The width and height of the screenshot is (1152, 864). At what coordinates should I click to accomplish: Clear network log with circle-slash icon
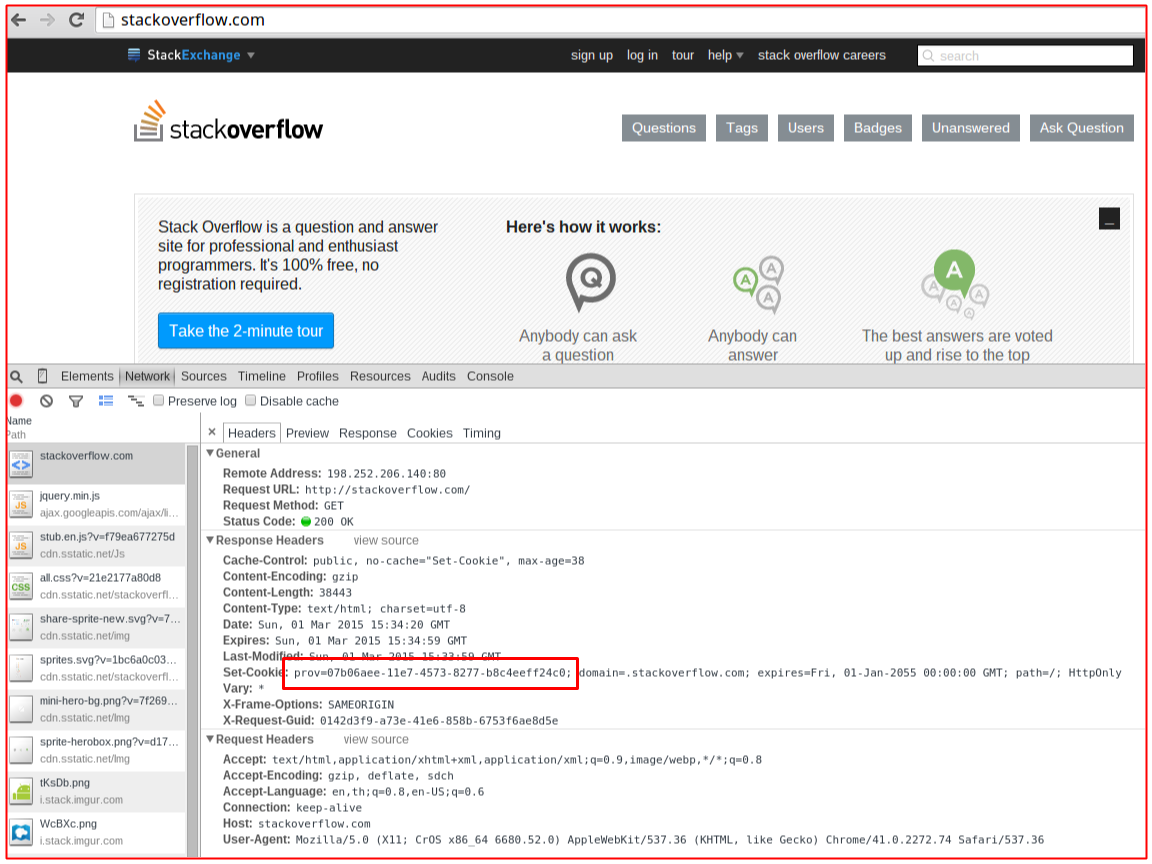point(46,401)
